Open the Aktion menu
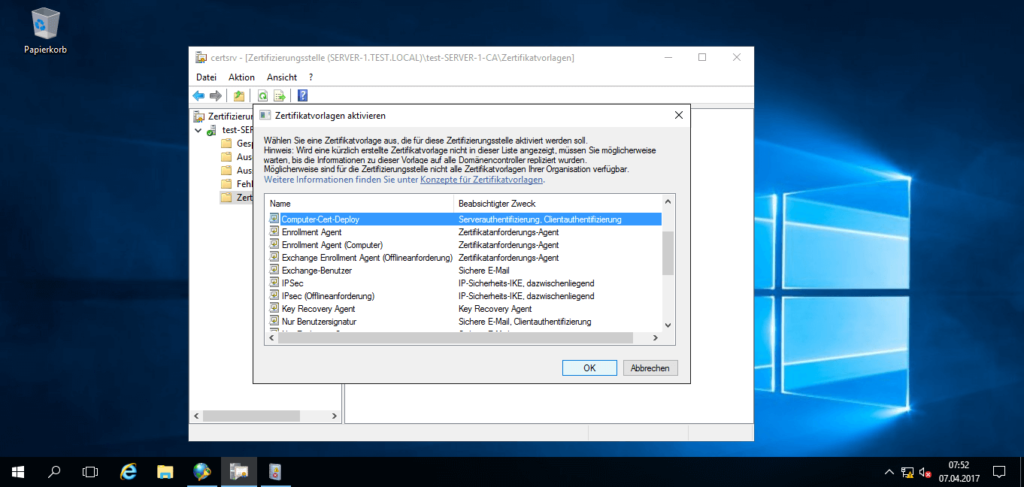Screen dimensions: 1024x487 [x=242, y=77]
